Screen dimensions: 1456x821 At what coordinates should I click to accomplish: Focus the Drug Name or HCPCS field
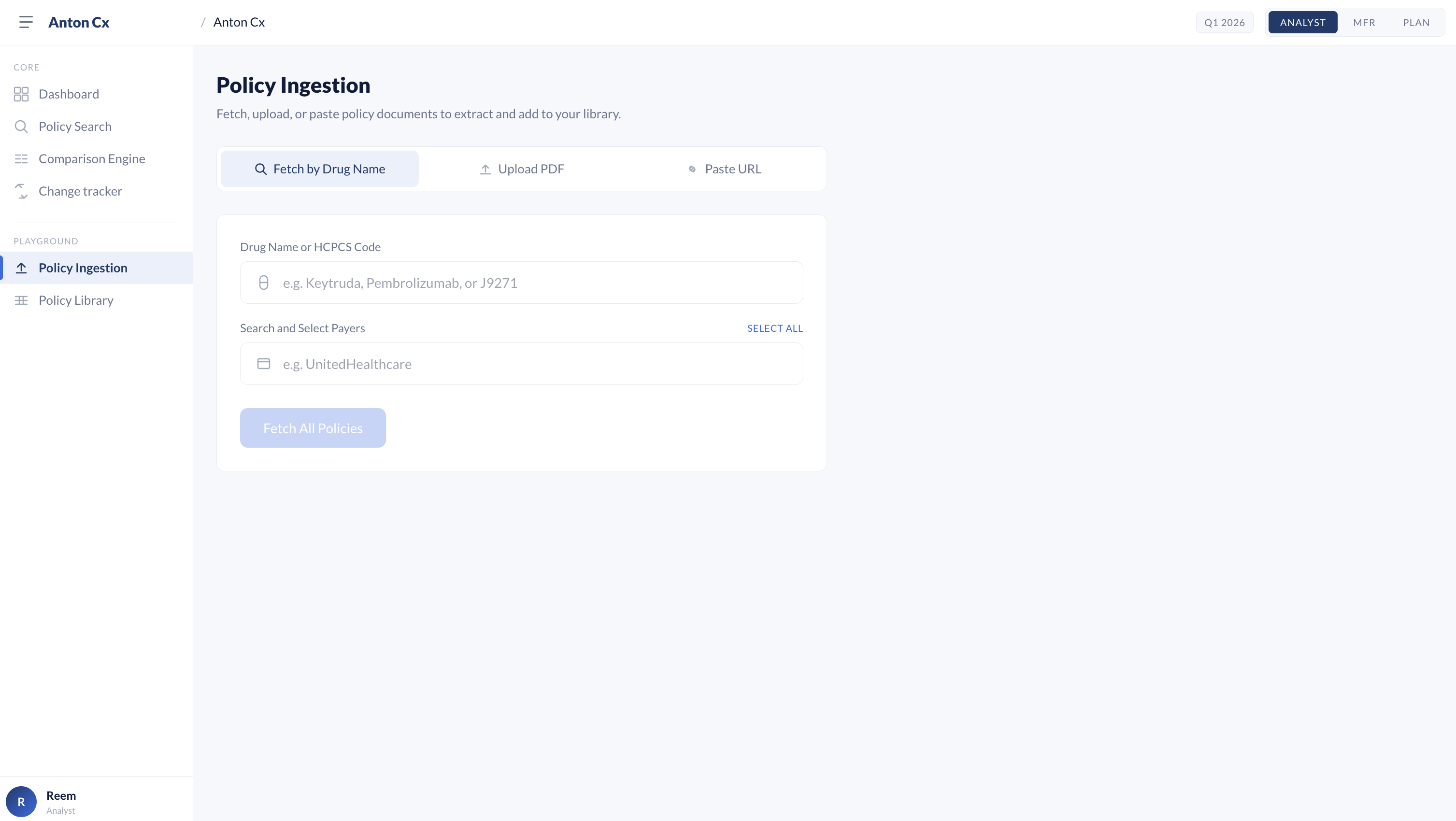(x=521, y=283)
